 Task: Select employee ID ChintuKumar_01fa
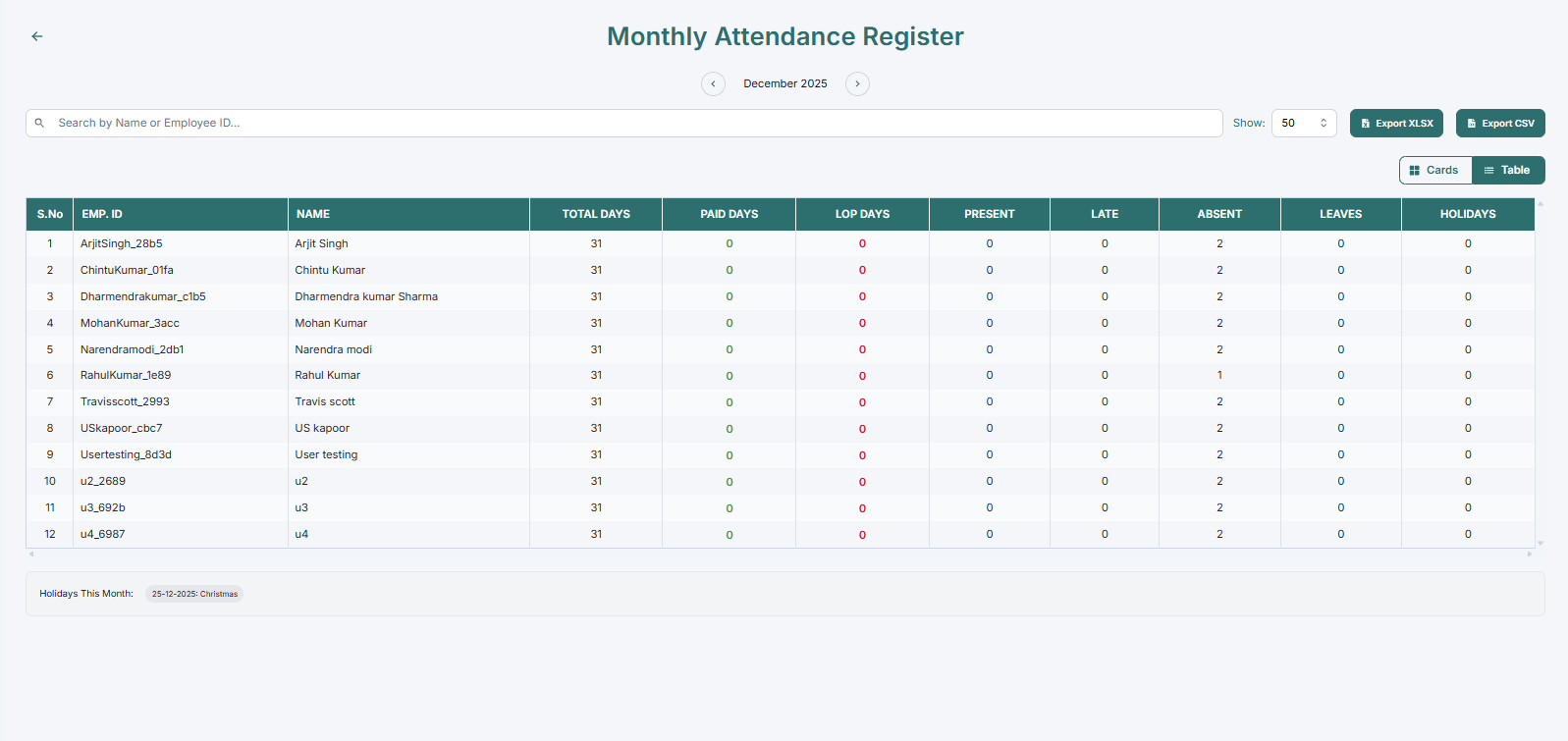[127, 270]
